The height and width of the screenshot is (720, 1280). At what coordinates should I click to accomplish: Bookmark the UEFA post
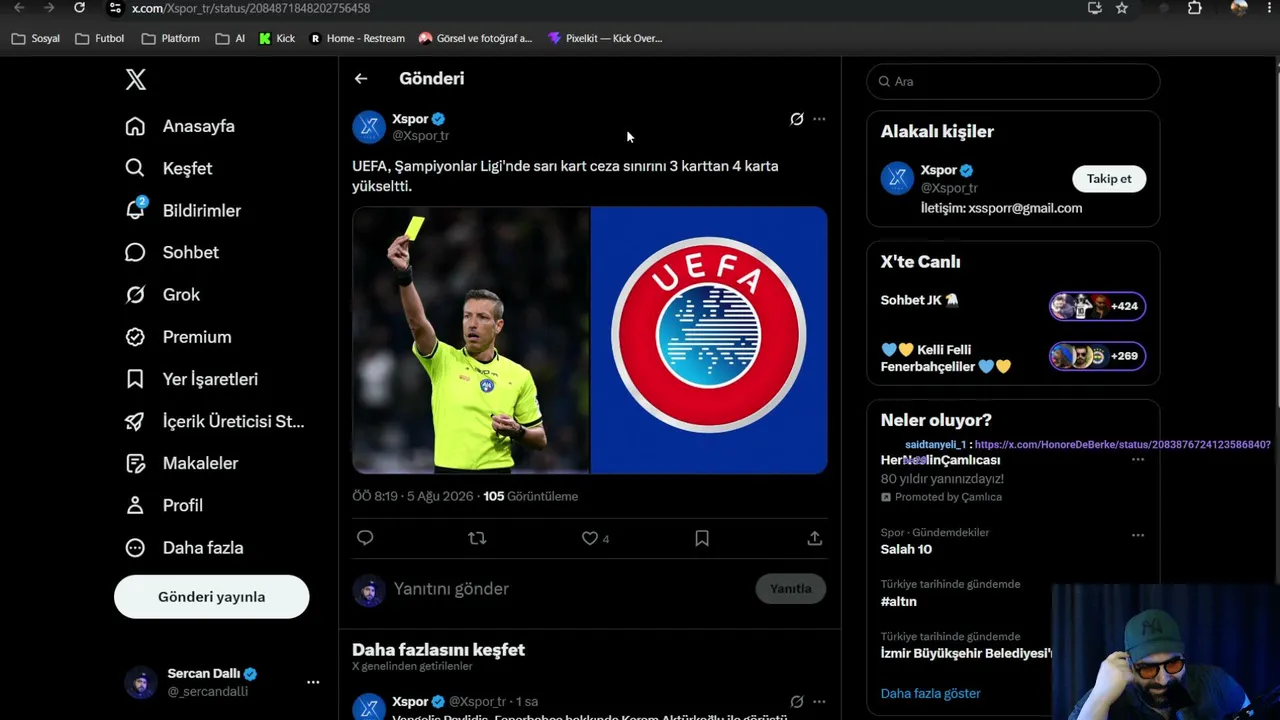tap(702, 538)
